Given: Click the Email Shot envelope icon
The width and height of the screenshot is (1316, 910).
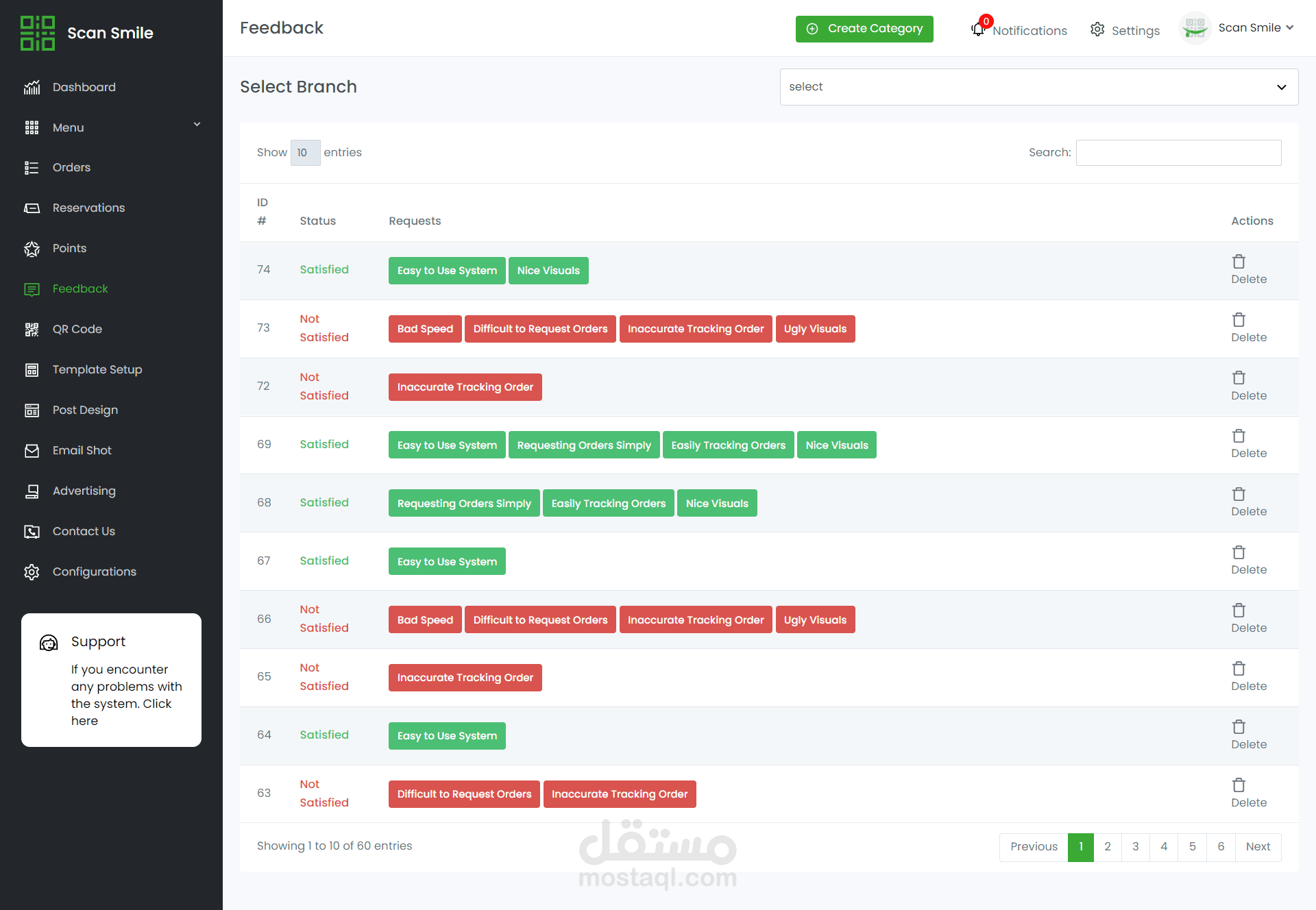Looking at the screenshot, I should coord(32,451).
